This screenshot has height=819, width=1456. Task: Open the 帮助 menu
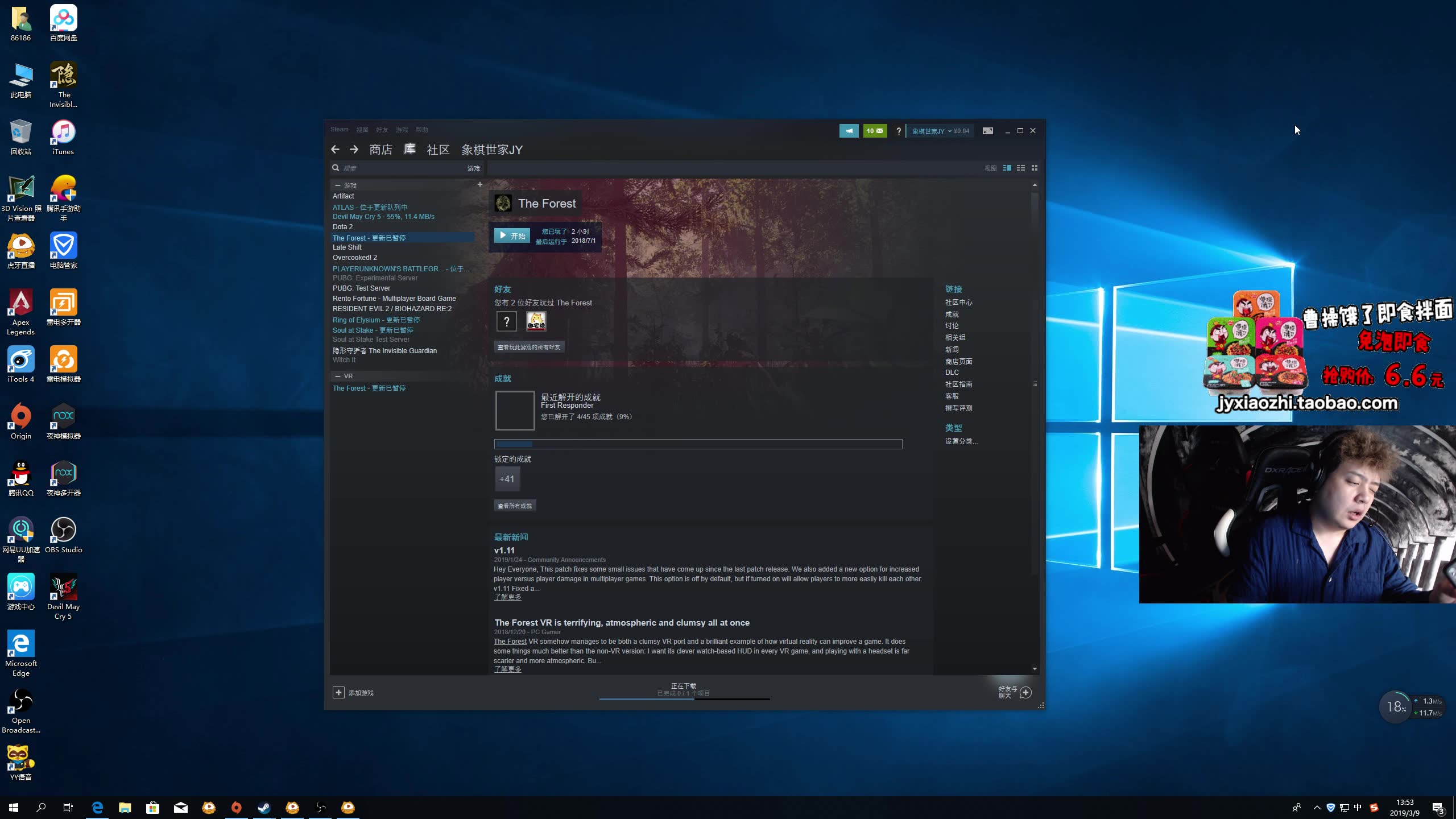click(x=422, y=130)
